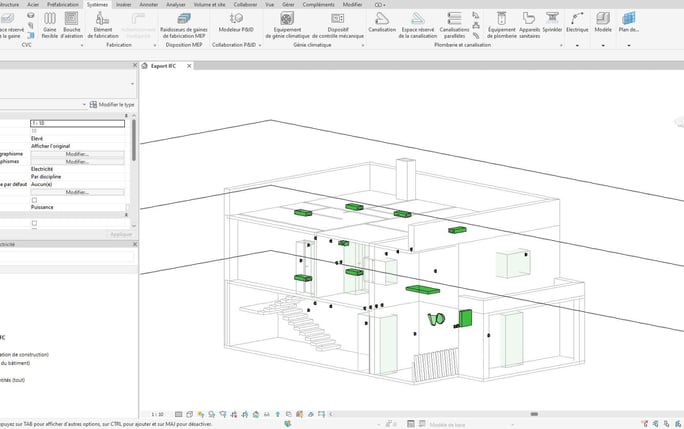The image size is (684, 429).
Task: Click the Modifier button beside graphisme row
Action: pyautogui.click(x=77, y=154)
